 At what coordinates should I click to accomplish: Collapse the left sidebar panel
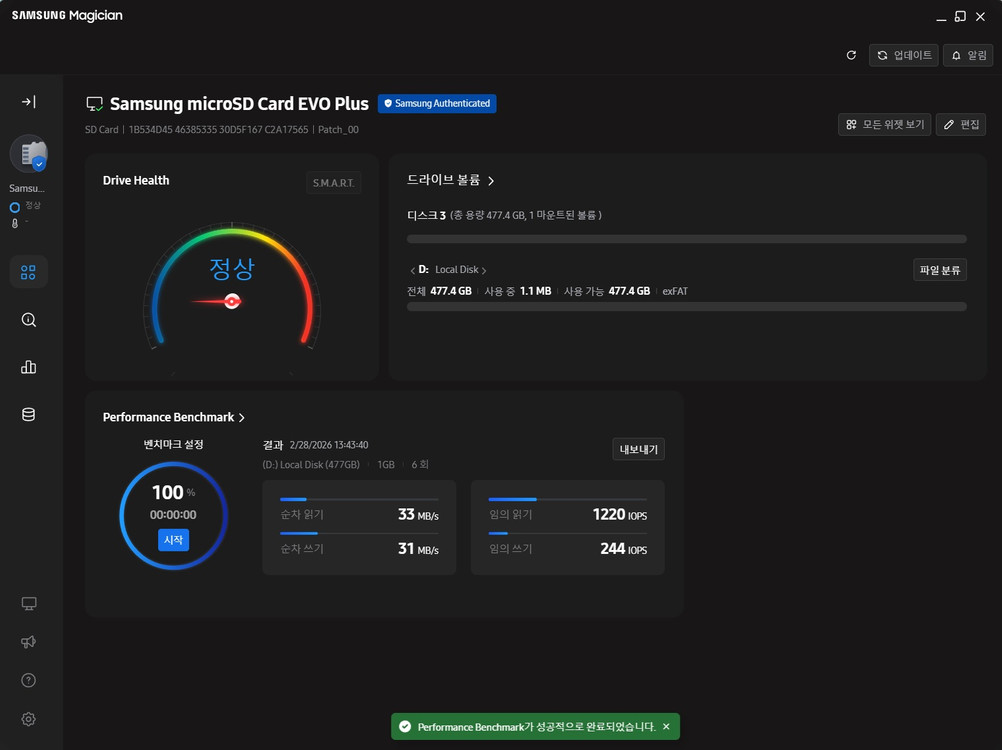point(28,102)
